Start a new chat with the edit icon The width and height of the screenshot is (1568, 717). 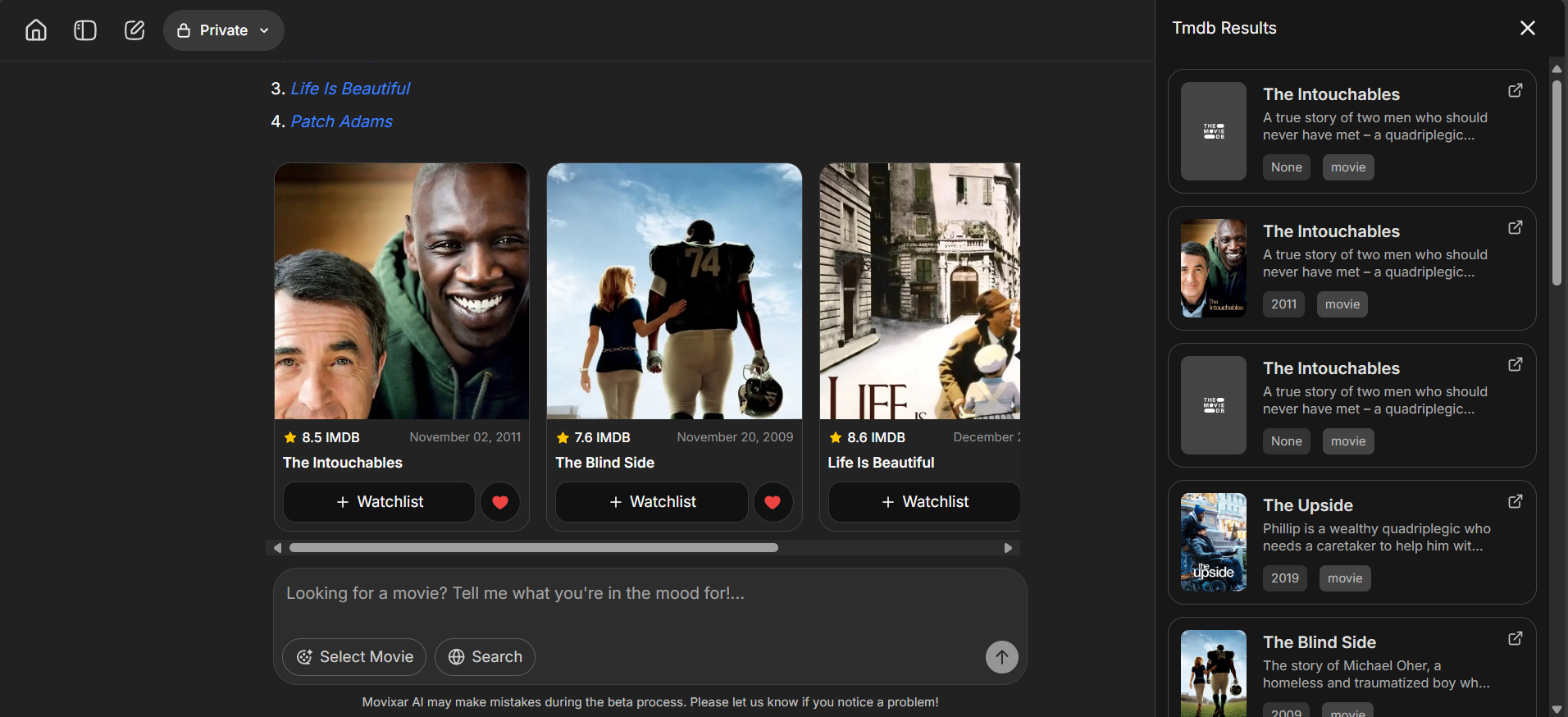pyautogui.click(x=134, y=30)
